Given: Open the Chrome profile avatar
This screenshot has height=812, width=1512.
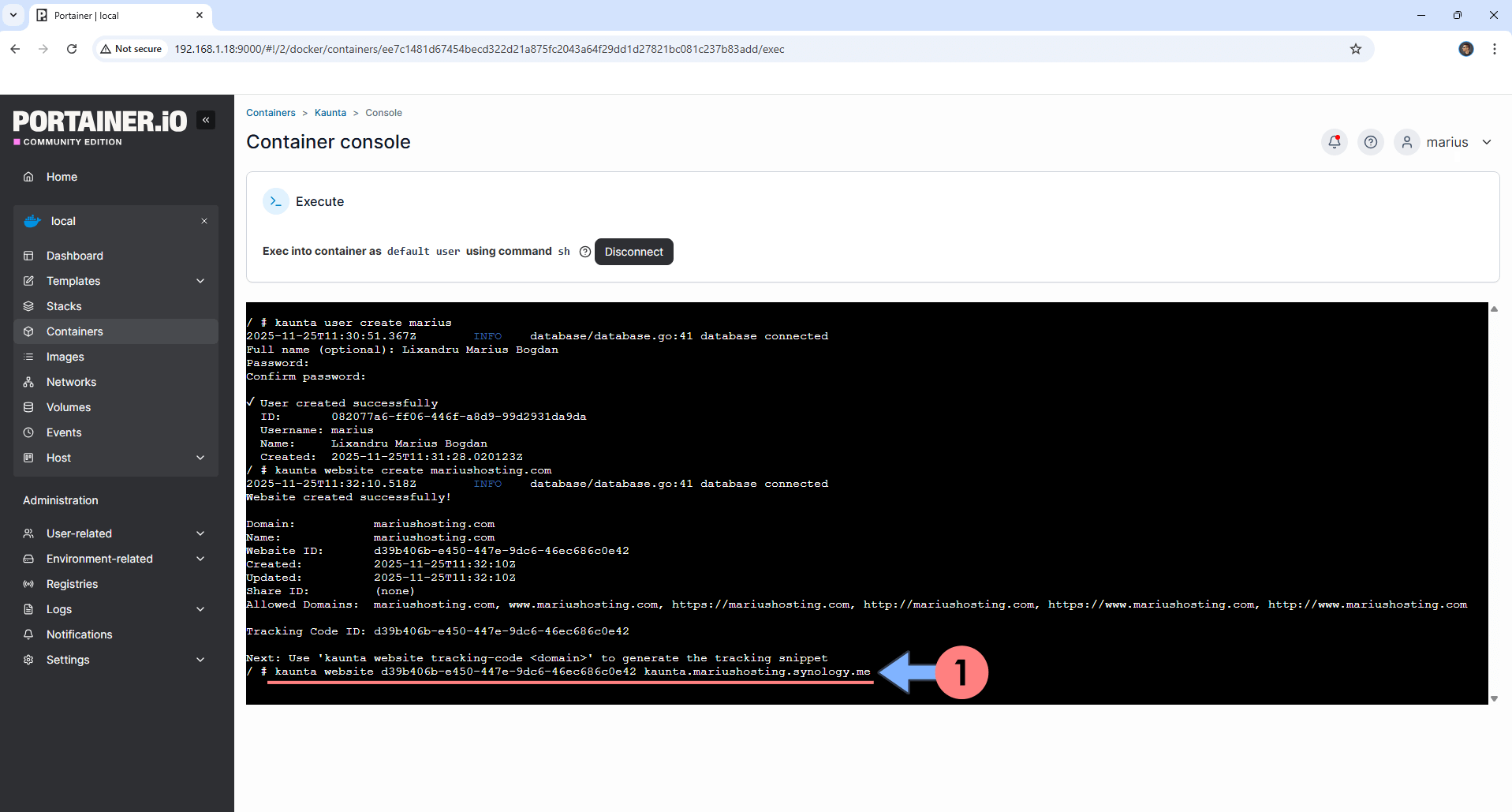Looking at the screenshot, I should point(1465,49).
